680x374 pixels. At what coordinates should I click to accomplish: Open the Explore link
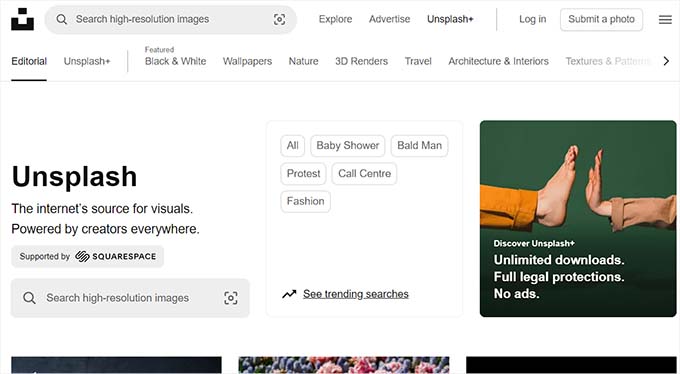(335, 19)
